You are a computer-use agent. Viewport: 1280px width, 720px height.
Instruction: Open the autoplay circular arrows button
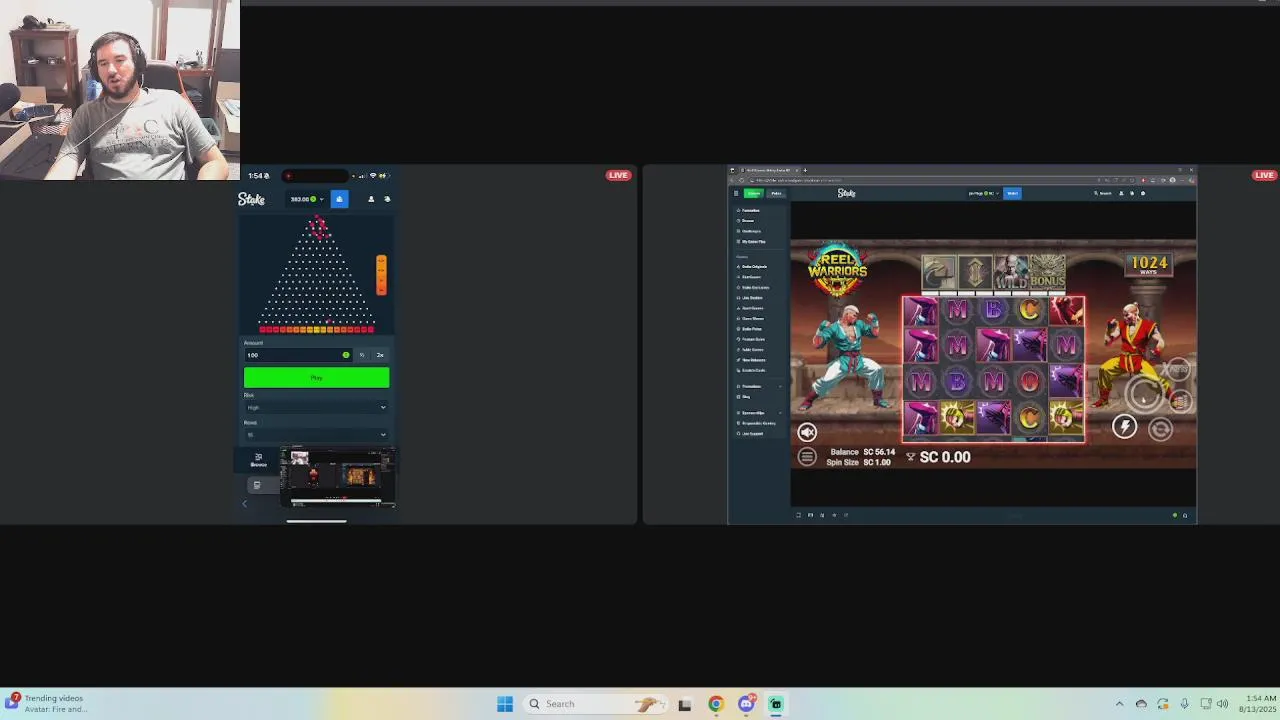(1160, 429)
